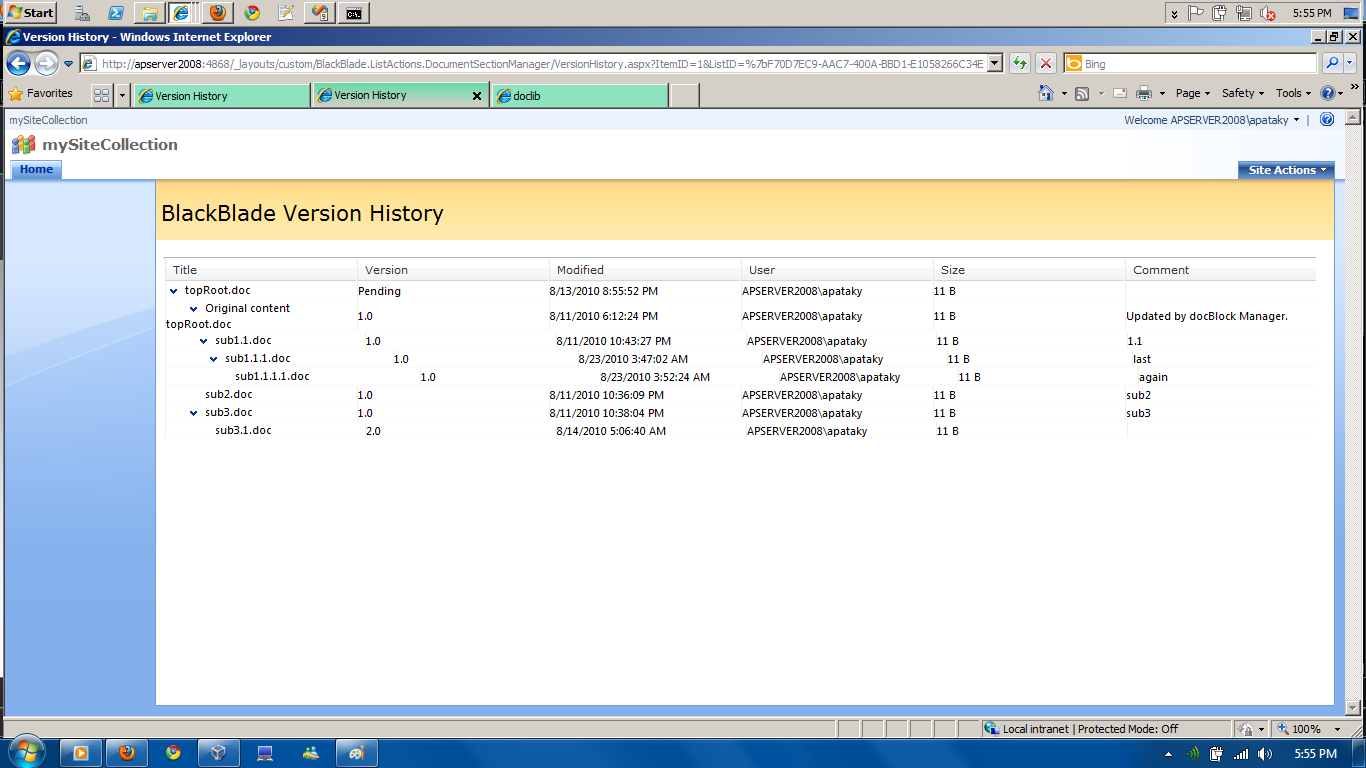Click the Print printer icon
This screenshot has width=1366, height=768.
1144,93
